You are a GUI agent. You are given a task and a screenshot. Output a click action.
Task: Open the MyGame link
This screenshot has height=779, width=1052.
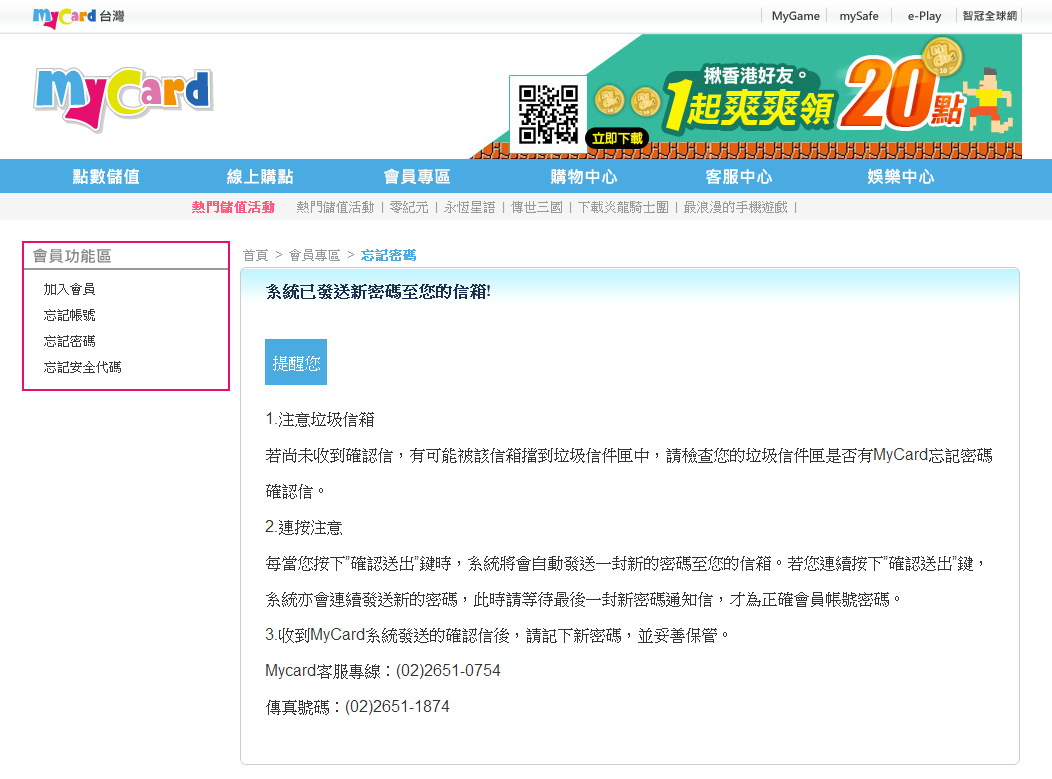coord(795,16)
